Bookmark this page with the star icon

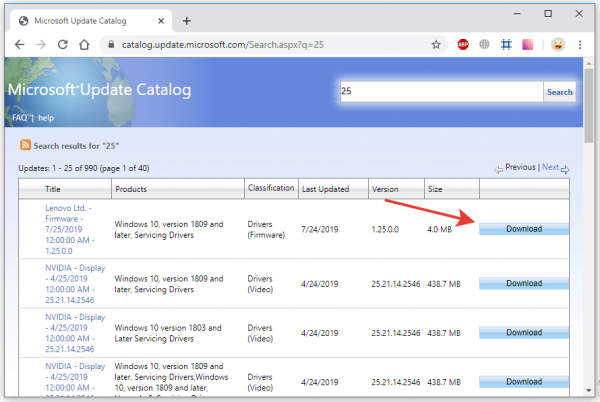[x=436, y=45]
